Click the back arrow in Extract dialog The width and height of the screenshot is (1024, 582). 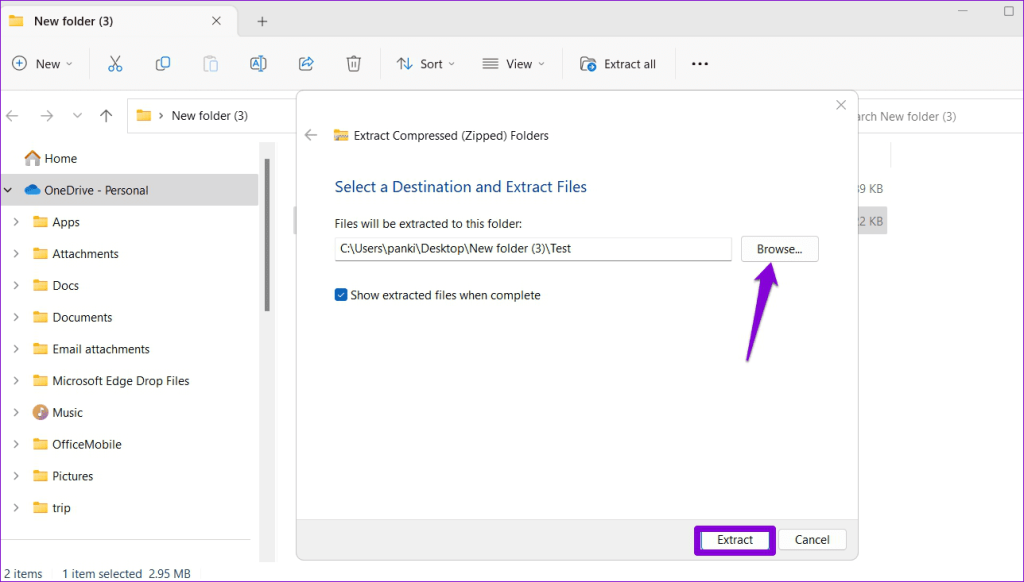[311, 135]
